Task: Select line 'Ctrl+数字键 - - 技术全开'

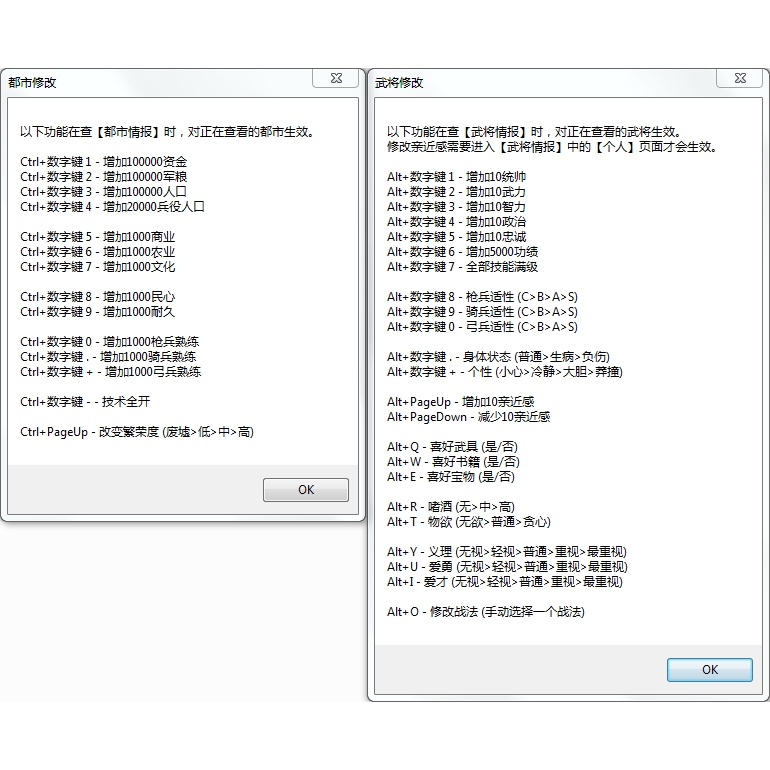Action: 85,402
